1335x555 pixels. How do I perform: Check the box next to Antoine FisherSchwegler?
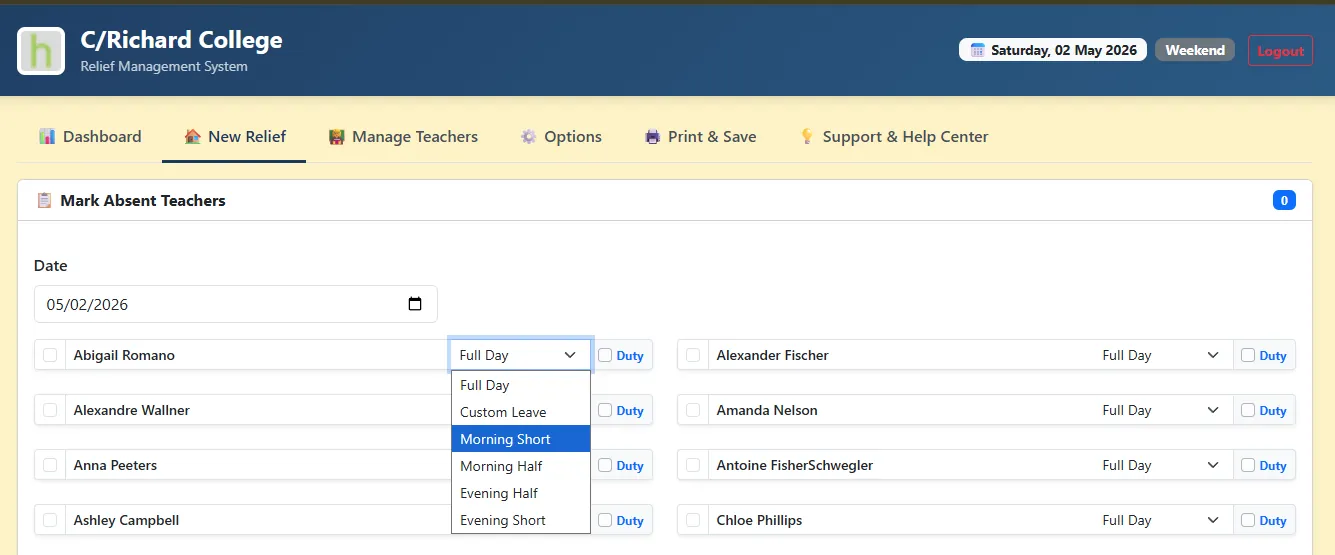pyautogui.click(x=693, y=465)
